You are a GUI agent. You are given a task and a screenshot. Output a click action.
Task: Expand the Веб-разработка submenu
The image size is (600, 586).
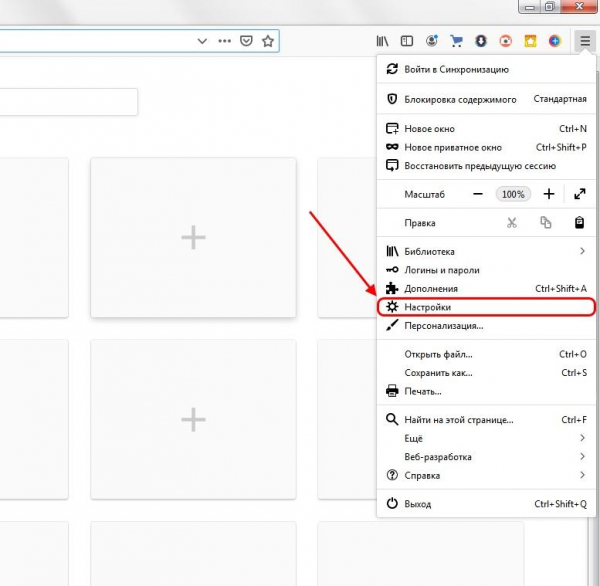486,457
